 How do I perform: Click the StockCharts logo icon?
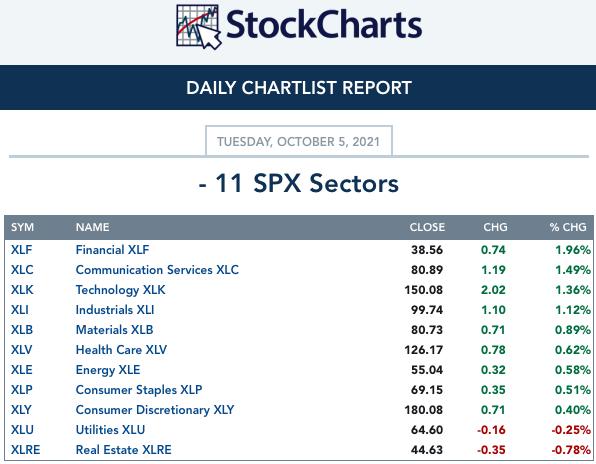(199, 27)
